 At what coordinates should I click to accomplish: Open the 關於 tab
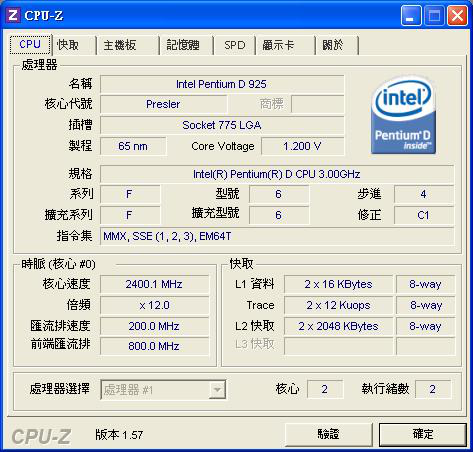coord(337,45)
